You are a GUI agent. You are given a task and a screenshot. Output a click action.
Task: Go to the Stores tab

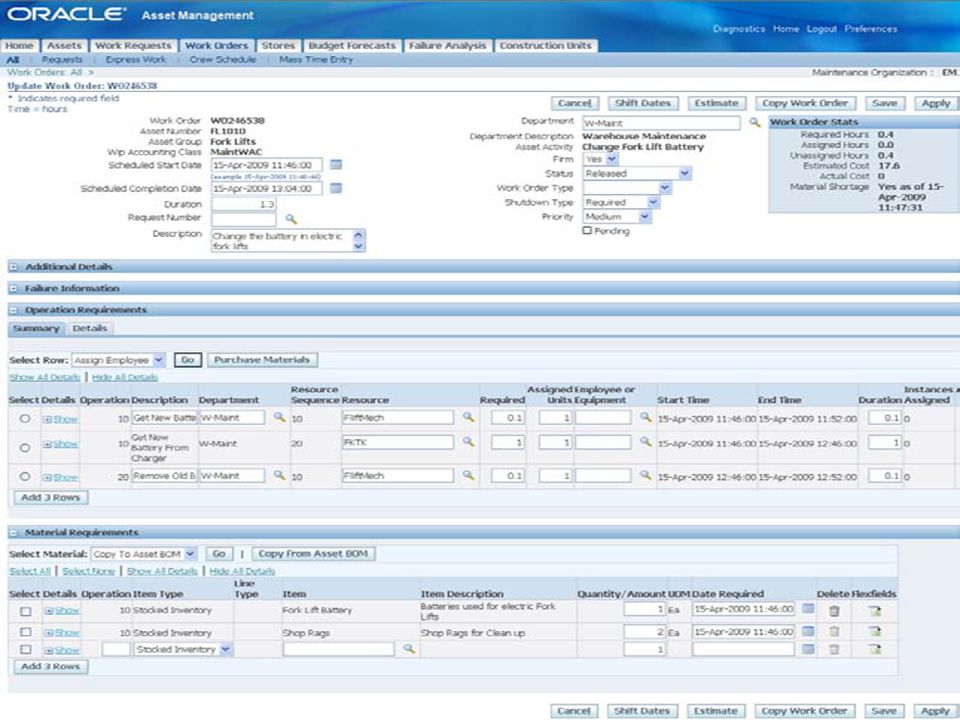[278, 45]
